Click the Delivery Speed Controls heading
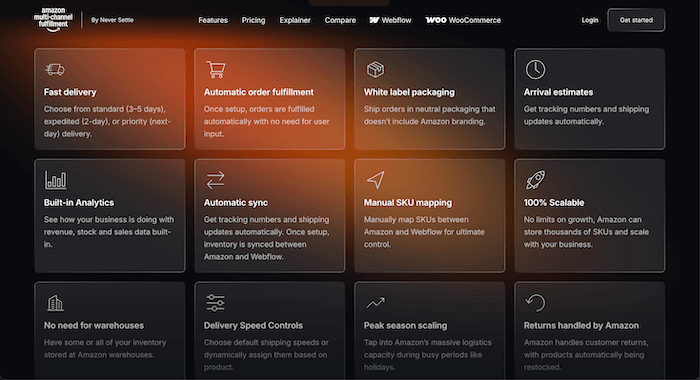 (x=253, y=326)
